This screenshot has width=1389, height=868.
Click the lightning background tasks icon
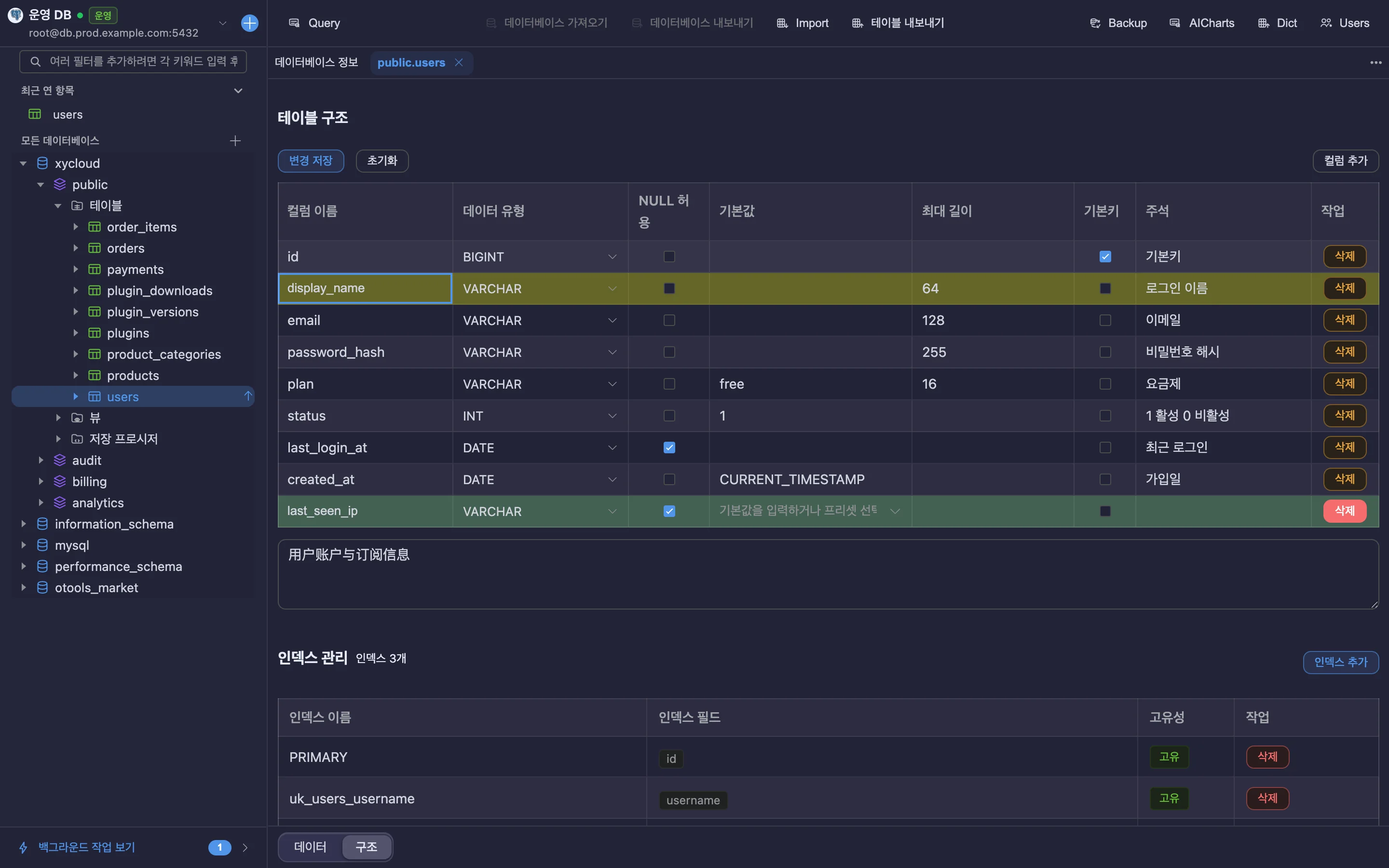(x=24, y=847)
